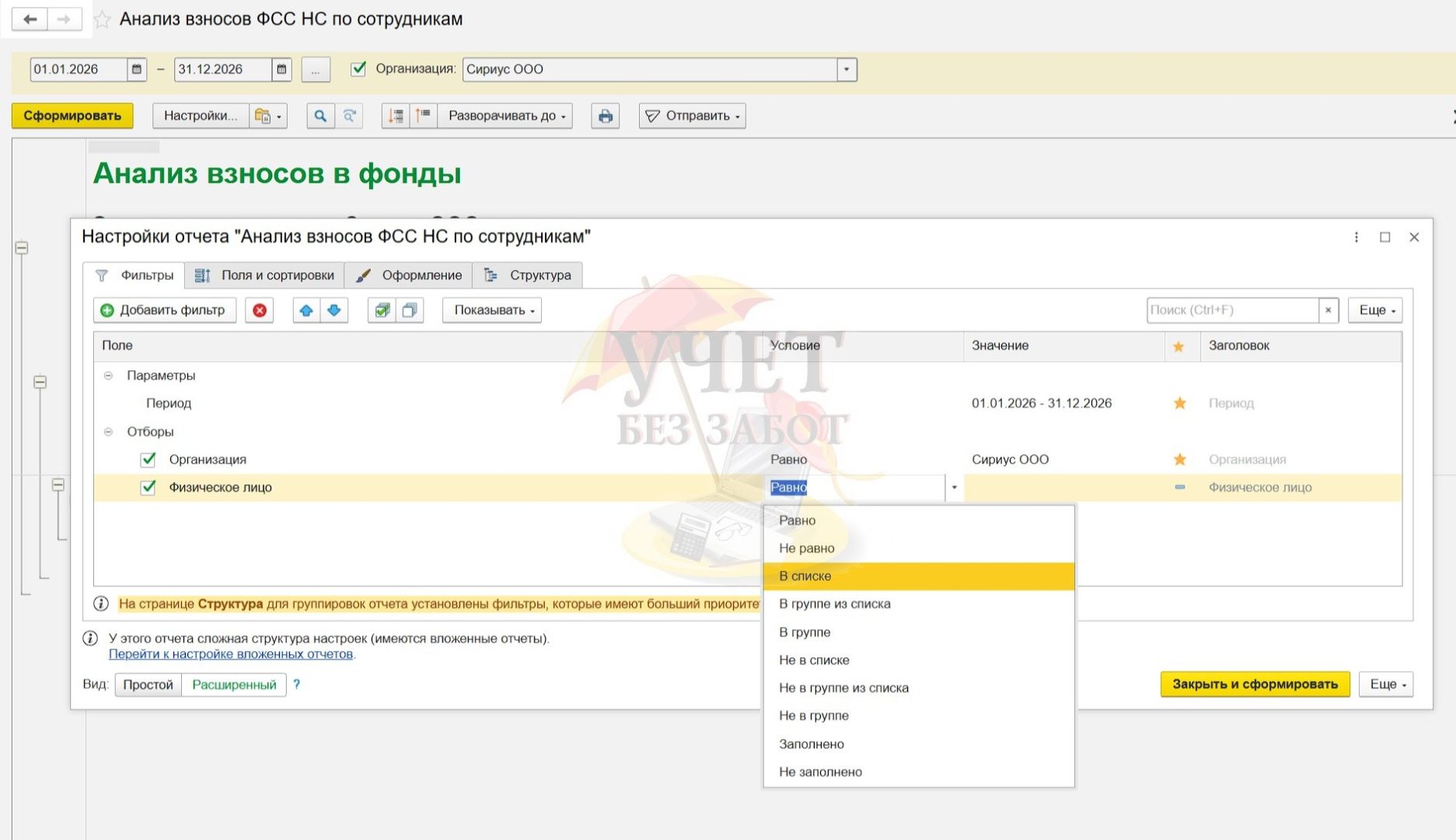
Task: Toggle the Физическое лицо filter checkbox
Action: click(148, 488)
